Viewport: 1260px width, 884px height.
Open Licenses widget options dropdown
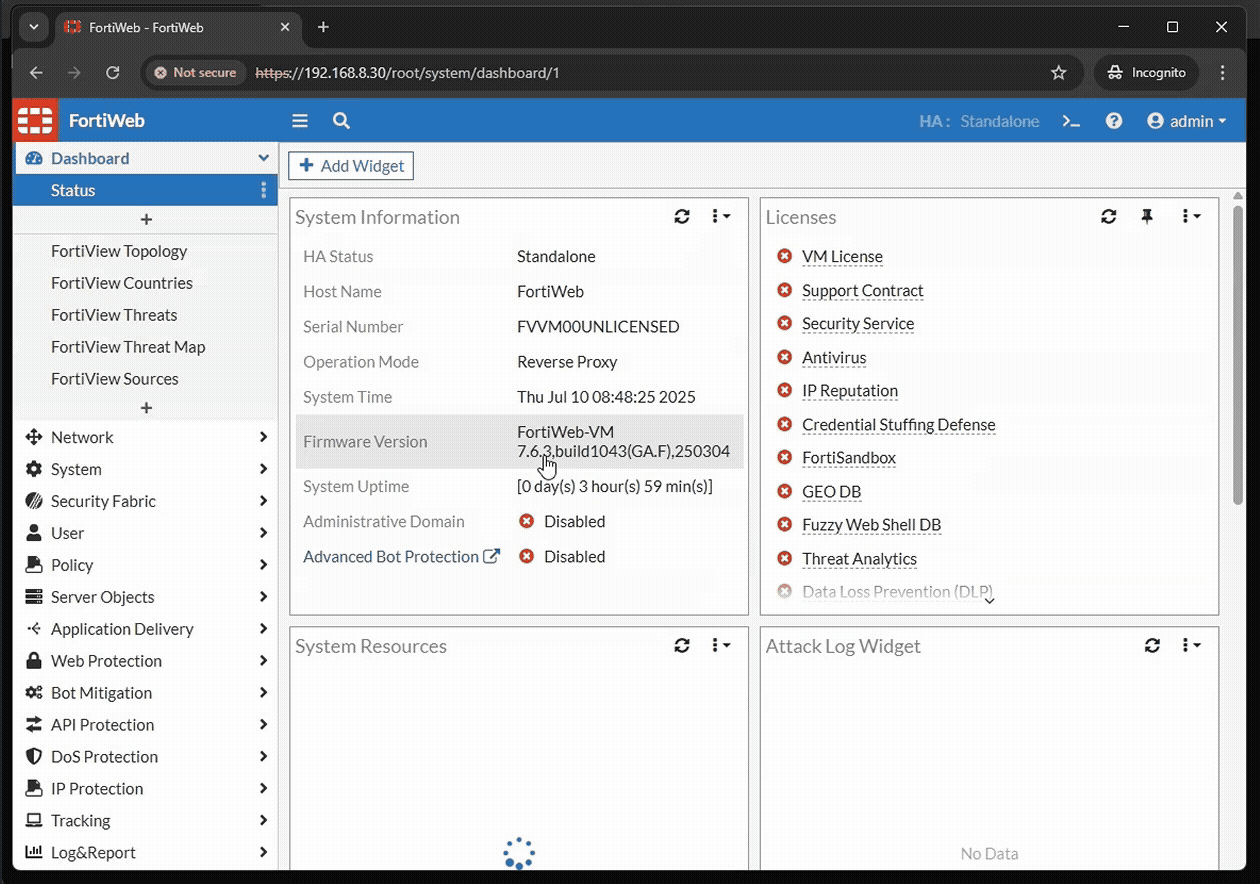(x=1191, y=216)
